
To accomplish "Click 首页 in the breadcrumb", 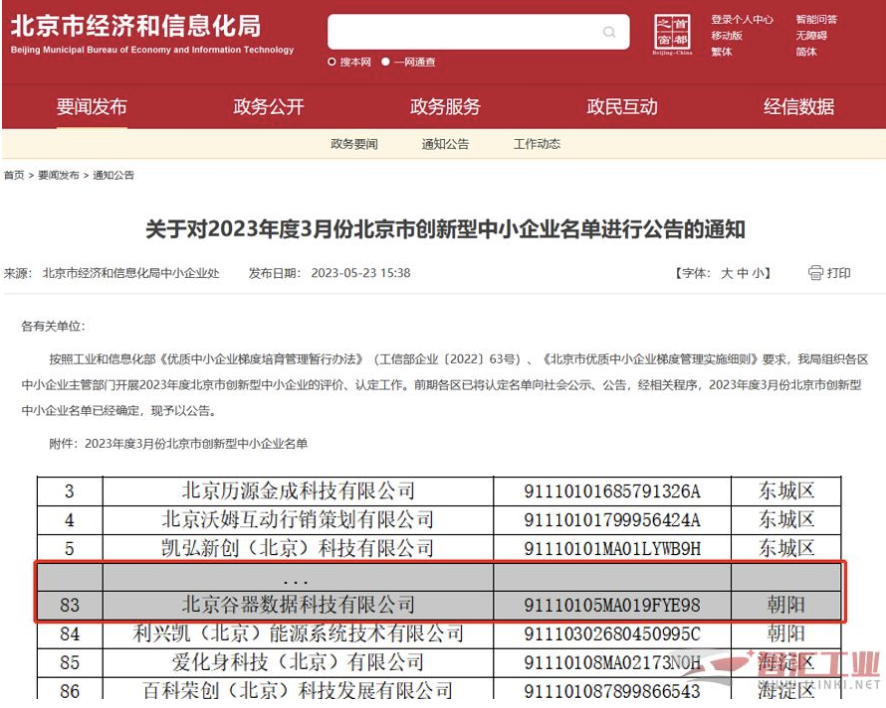I will 14,176.
